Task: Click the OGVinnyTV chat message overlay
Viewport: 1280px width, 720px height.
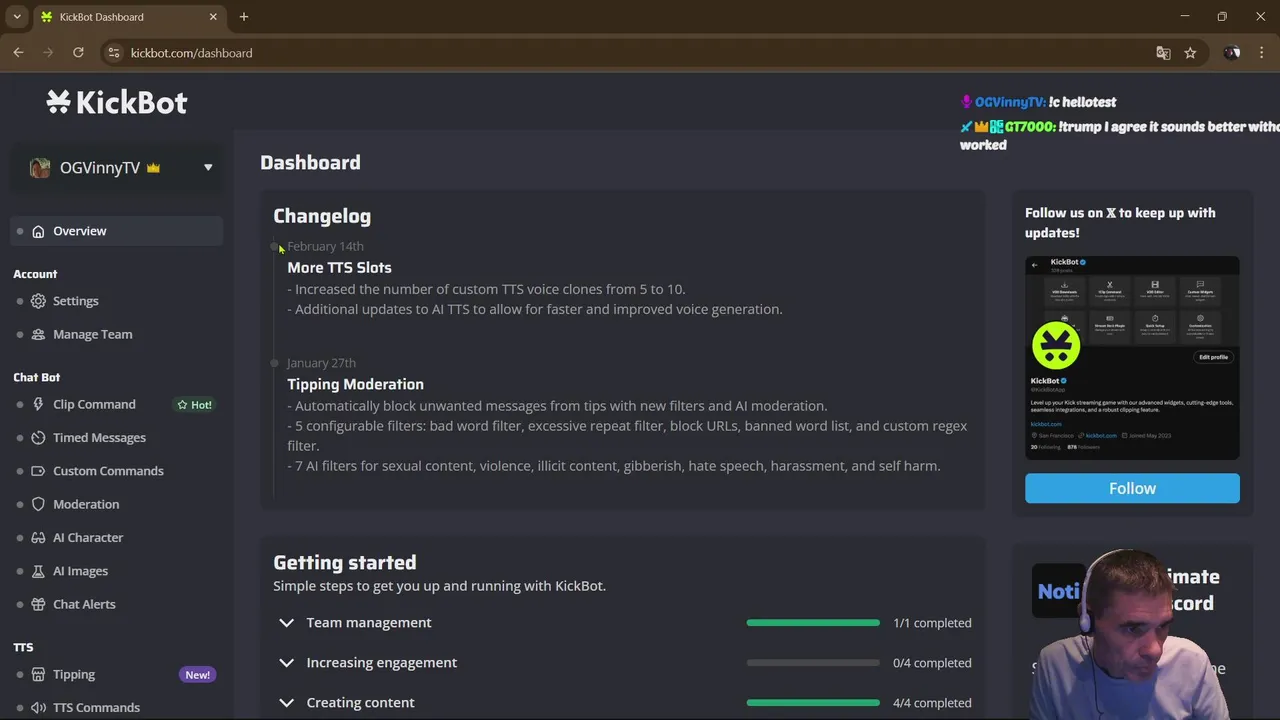Action: [x=1038, y=102]
